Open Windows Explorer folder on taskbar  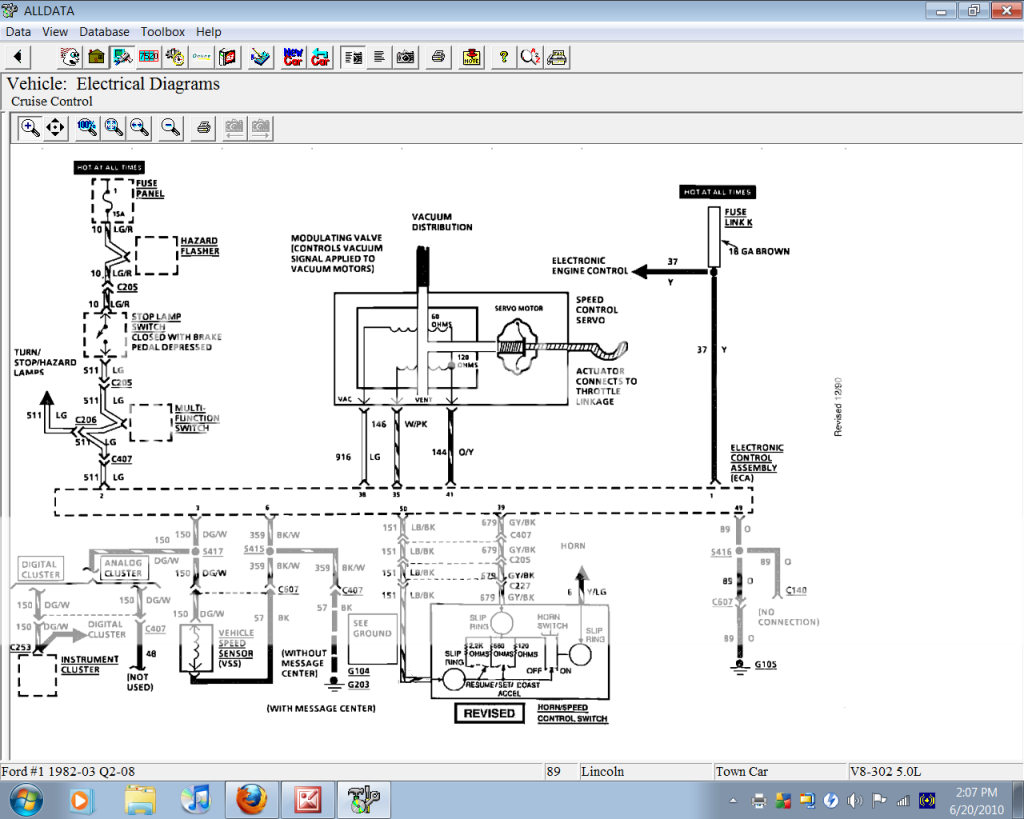139,800
